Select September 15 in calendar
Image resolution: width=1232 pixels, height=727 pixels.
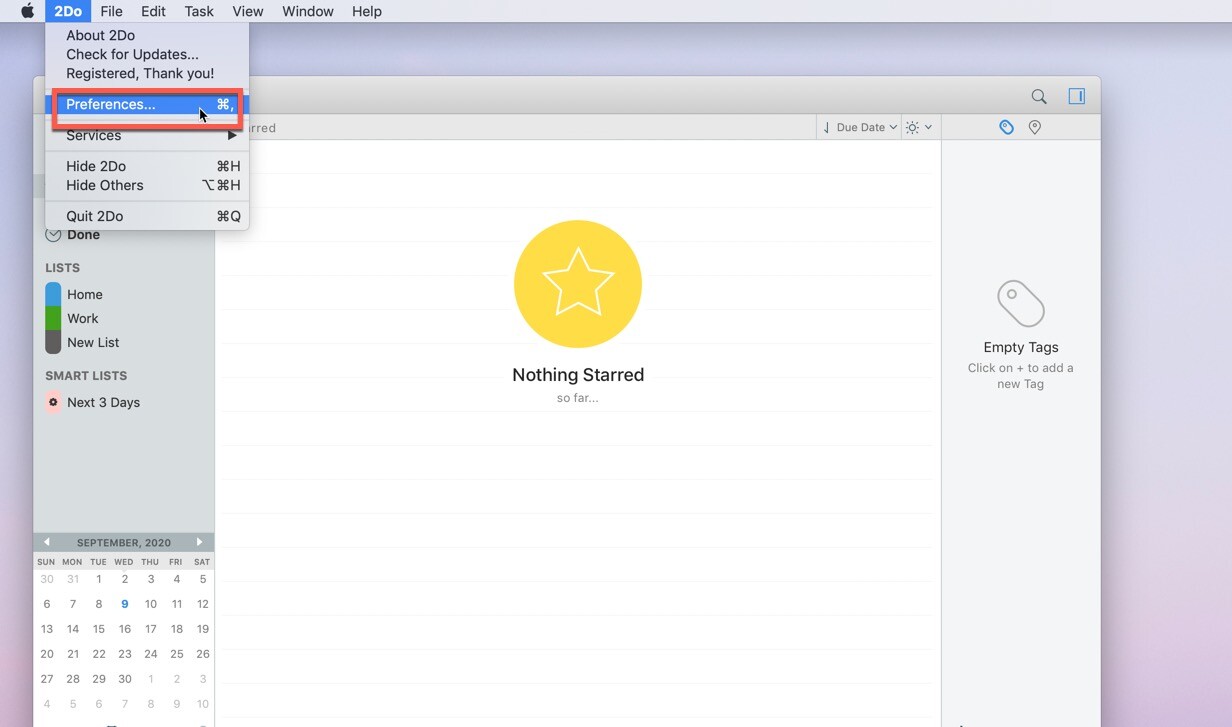[x=99, y=629]
